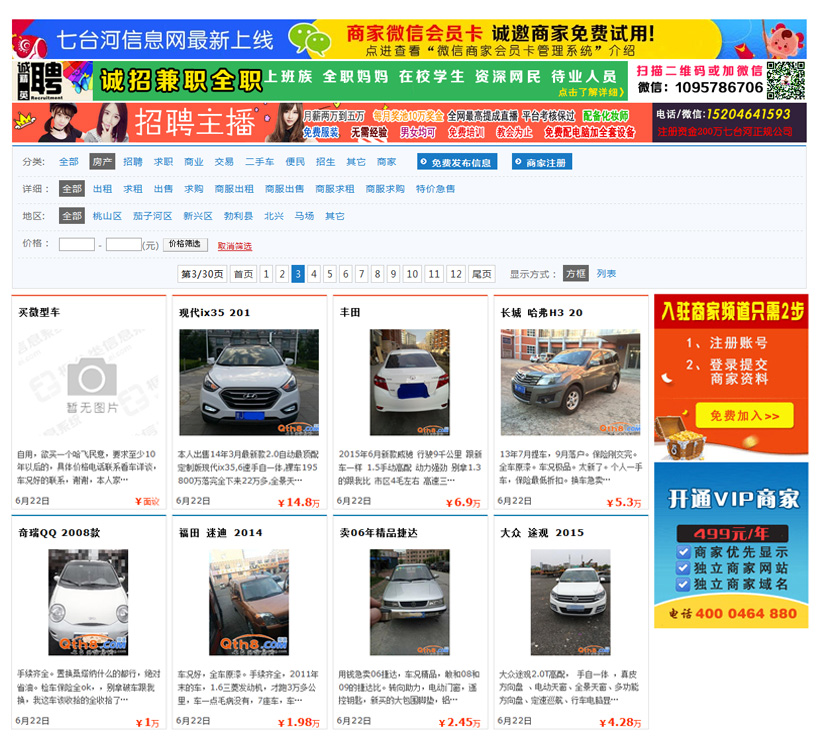Select the 二手车 category tab
Viewport: 820px width, 750px height.
coord(260,162)
